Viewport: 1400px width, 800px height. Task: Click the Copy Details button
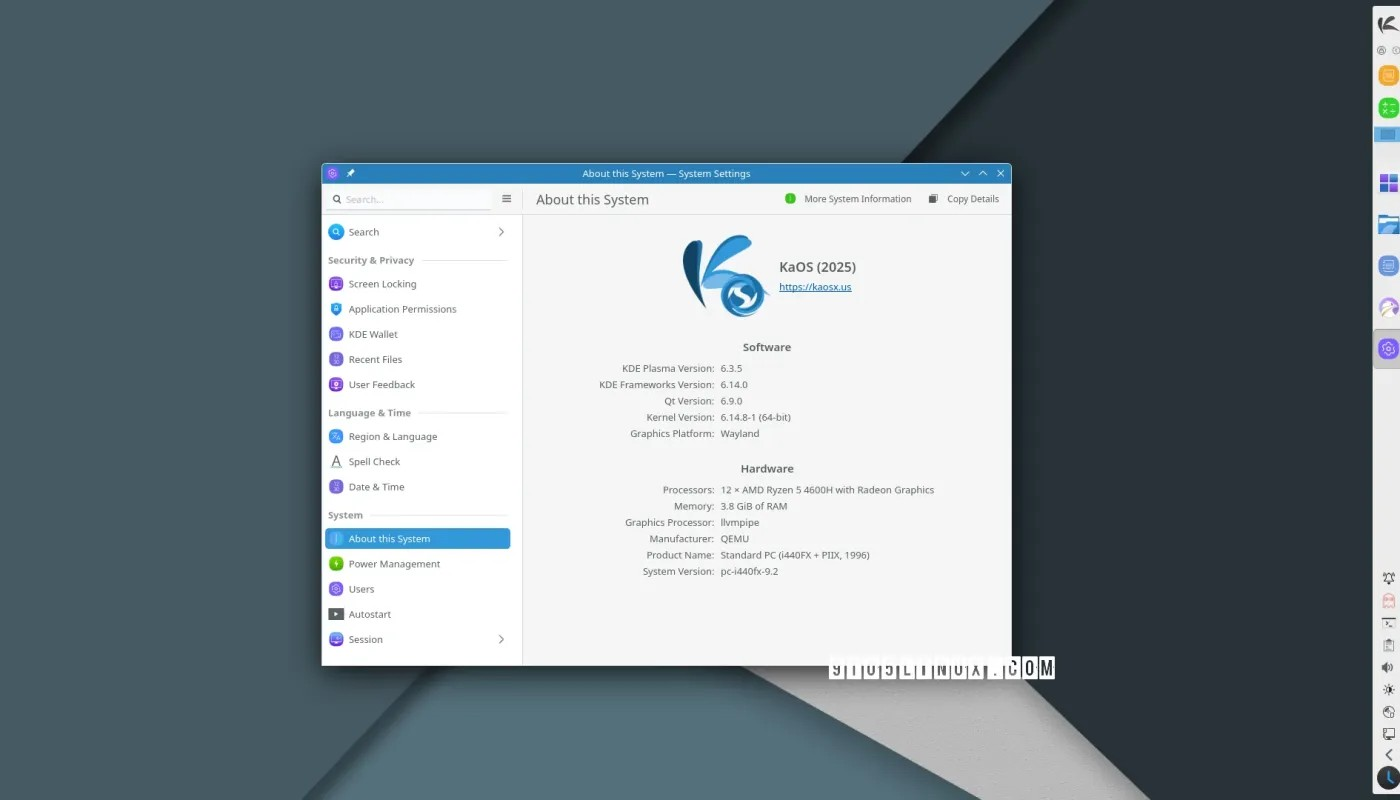(964, 198)
